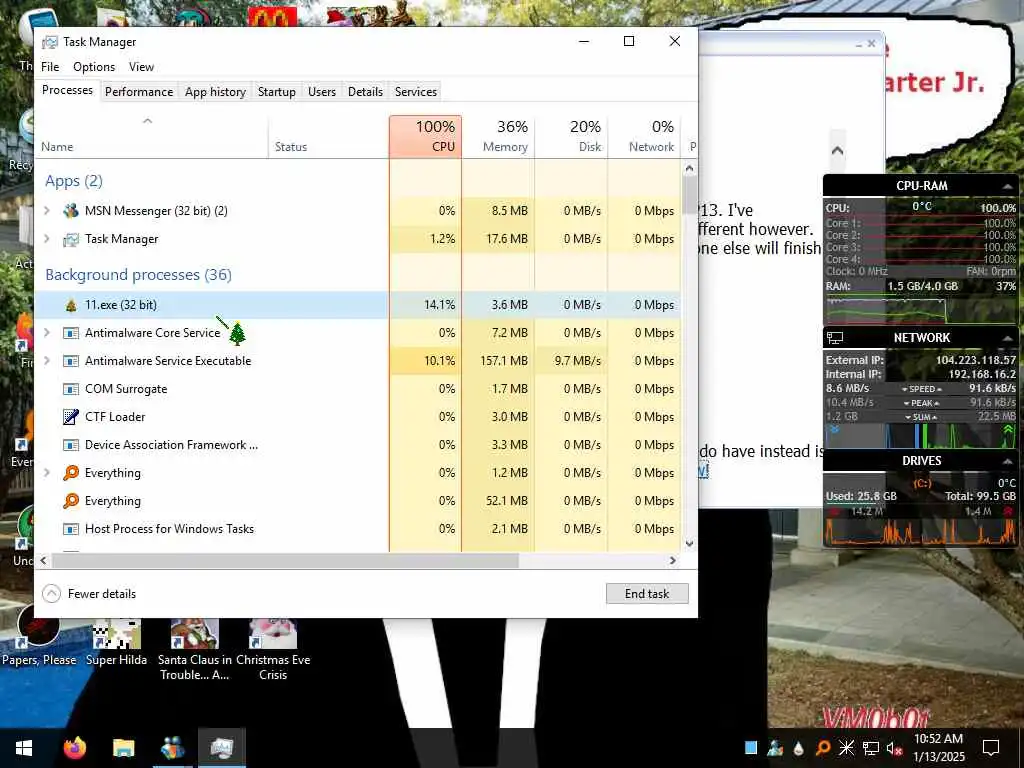
Task: Click the MSN Messenger tray icon
Action: click(775, 748)
